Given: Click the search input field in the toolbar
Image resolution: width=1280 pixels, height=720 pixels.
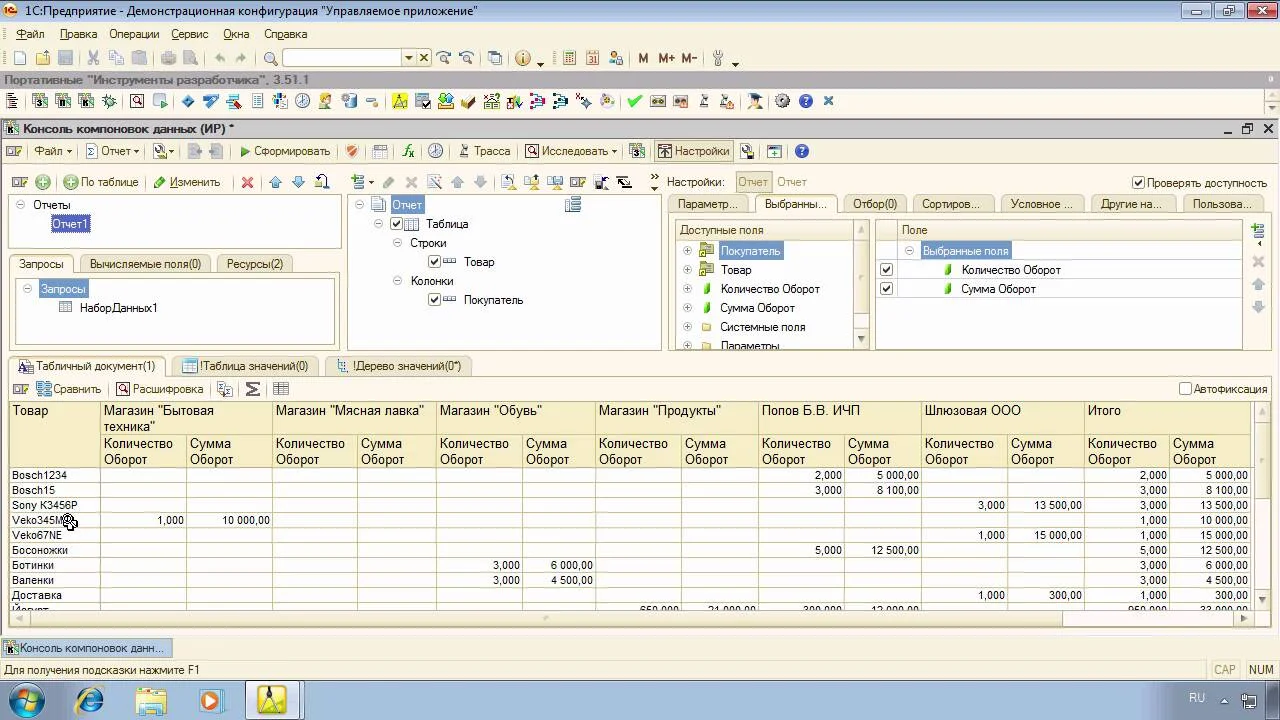Looking at the screenshot, I should 342,58.
